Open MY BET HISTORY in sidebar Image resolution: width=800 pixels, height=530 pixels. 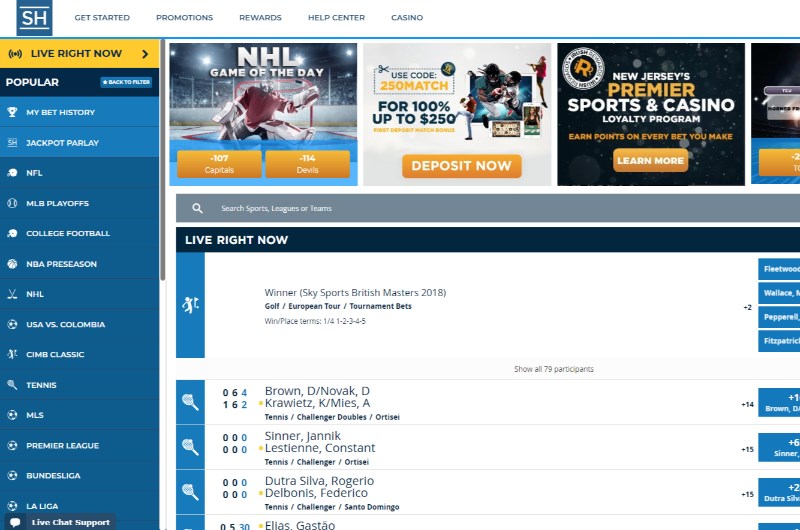[80, 112]
